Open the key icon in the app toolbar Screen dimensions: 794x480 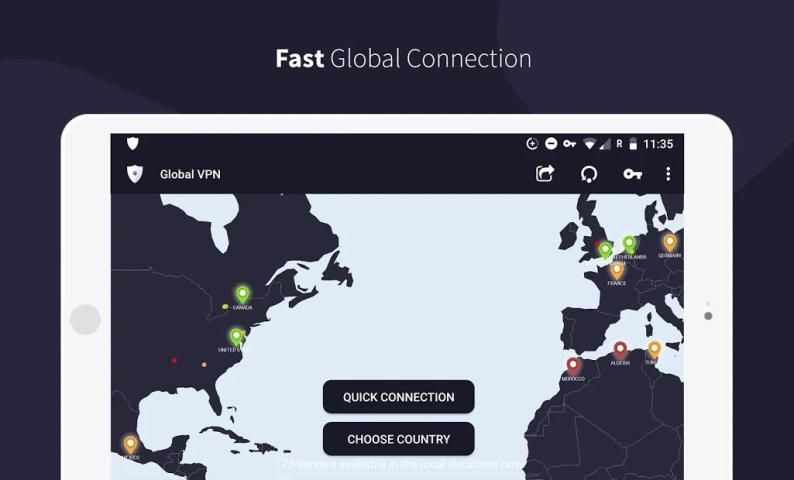pyautogui.click(x=632, y=174)
